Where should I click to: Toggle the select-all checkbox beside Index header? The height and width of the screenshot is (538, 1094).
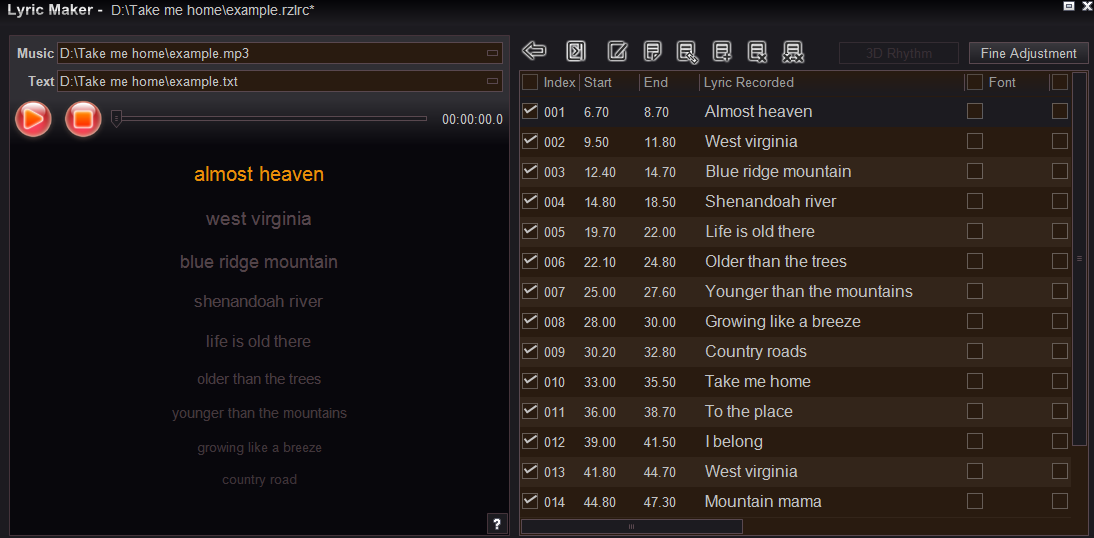click(x=530, y=82)
